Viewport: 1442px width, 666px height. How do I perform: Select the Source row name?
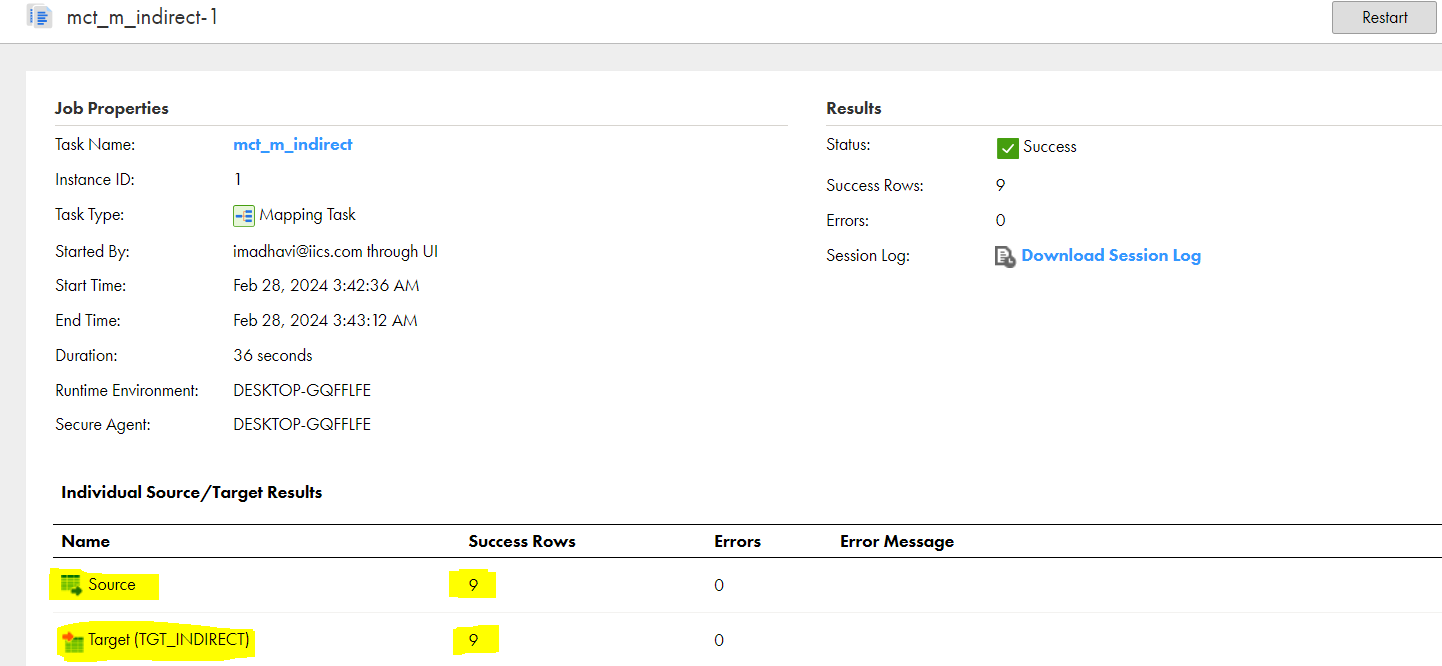[x=111, y=584]
